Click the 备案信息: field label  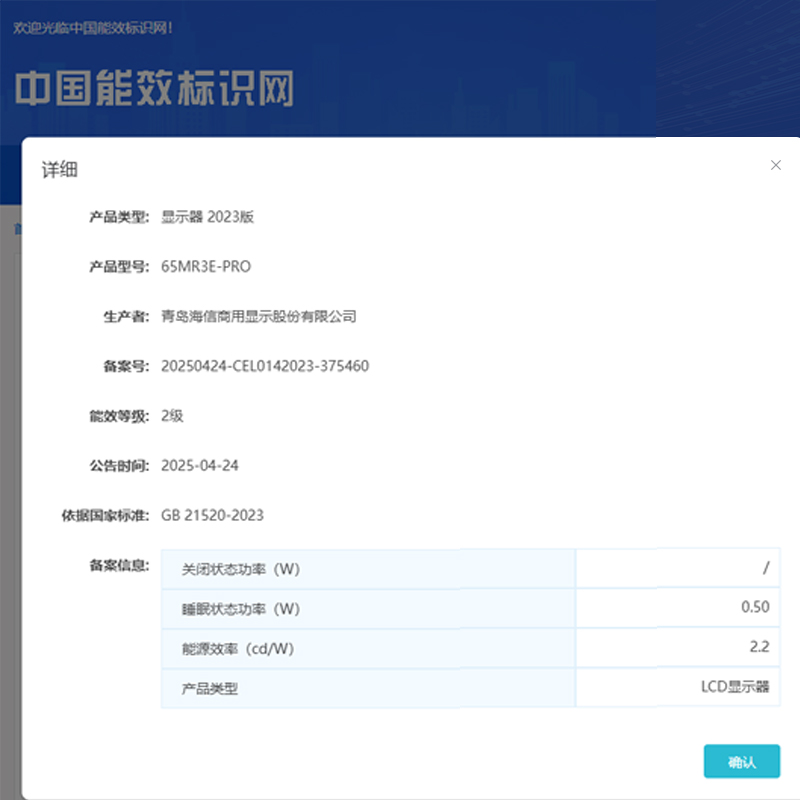(119, 565)
